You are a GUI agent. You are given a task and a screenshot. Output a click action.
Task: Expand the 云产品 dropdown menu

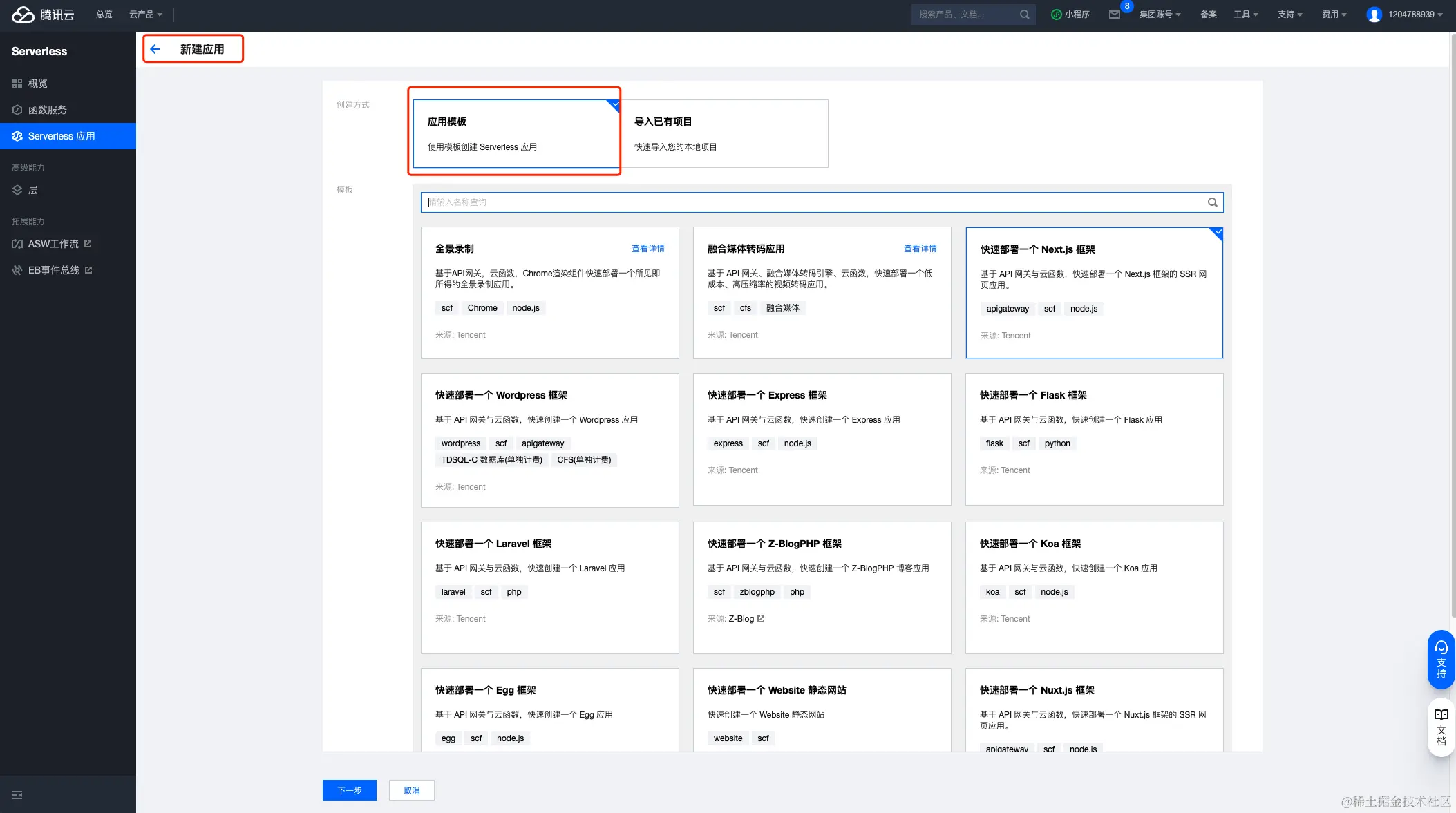(146, 15)
